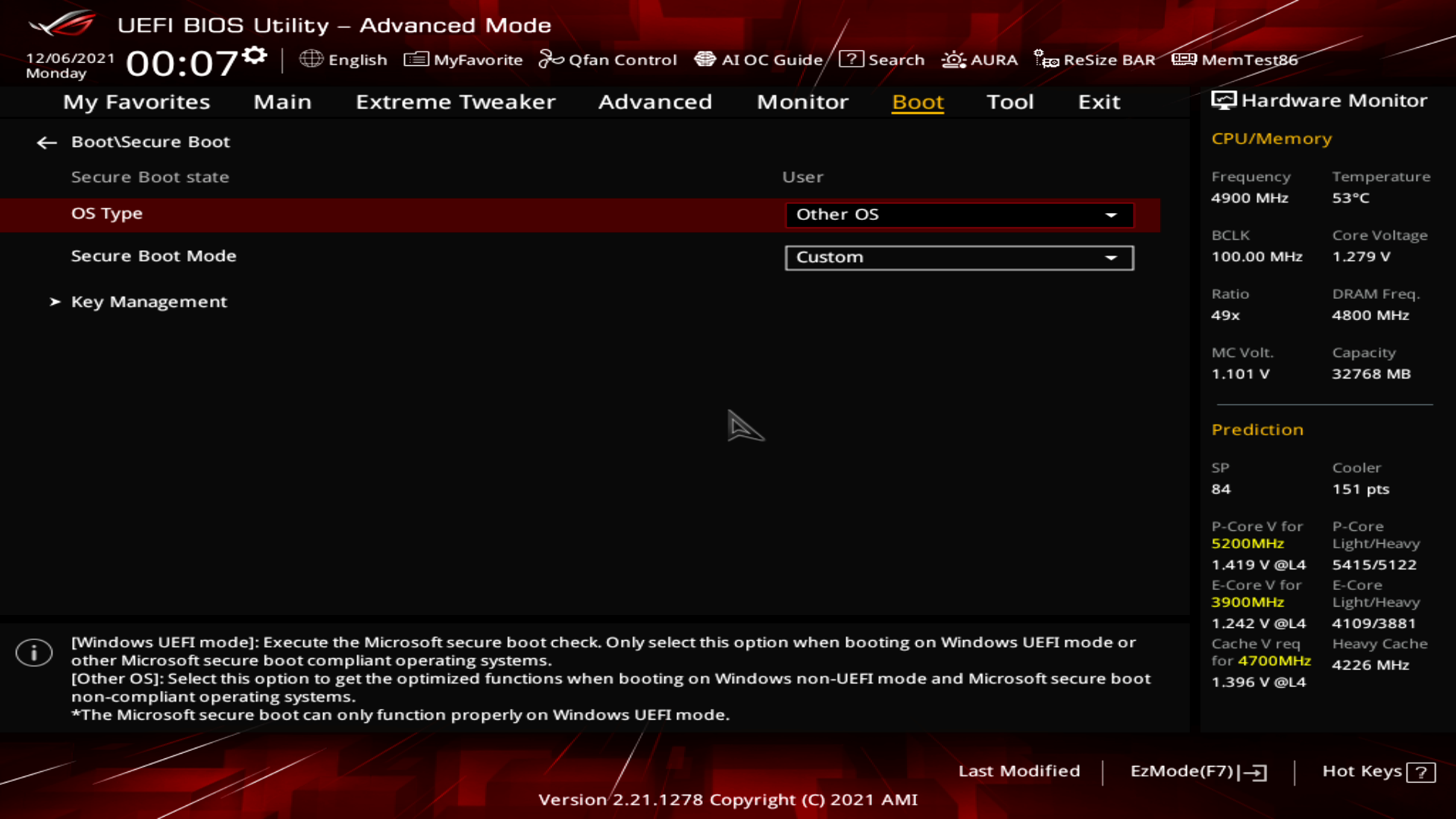Screen dimensions: 1456x819
Task: Open MyFavorite list icon
Action: click(416, 59)
